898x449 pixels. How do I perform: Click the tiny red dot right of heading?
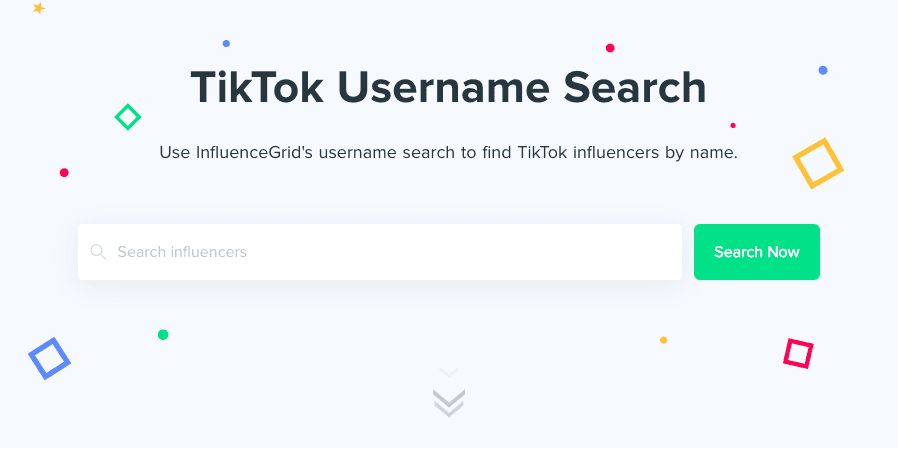point(733,126)
